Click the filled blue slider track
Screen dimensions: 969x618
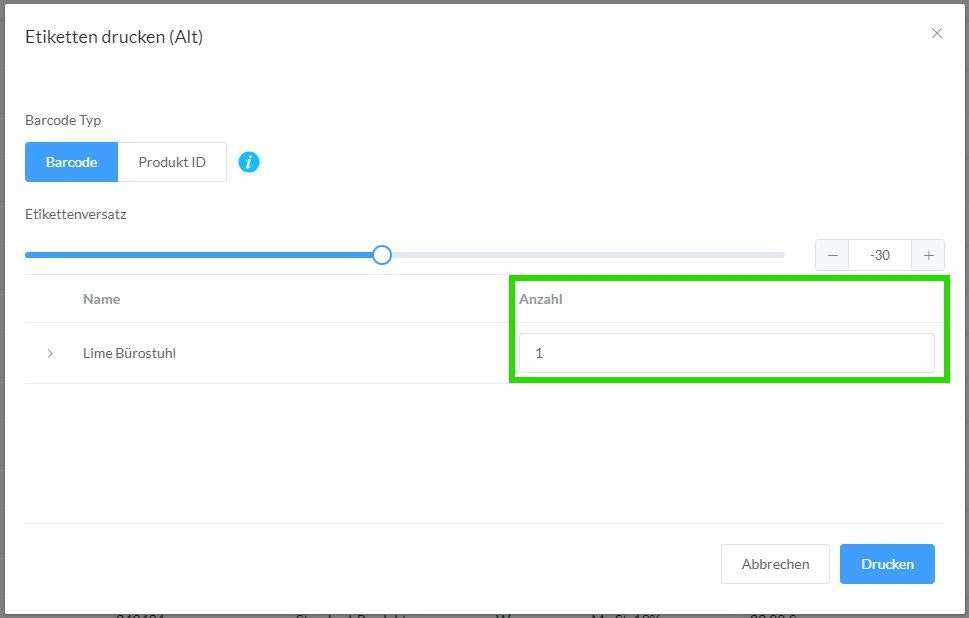(200, 255)
